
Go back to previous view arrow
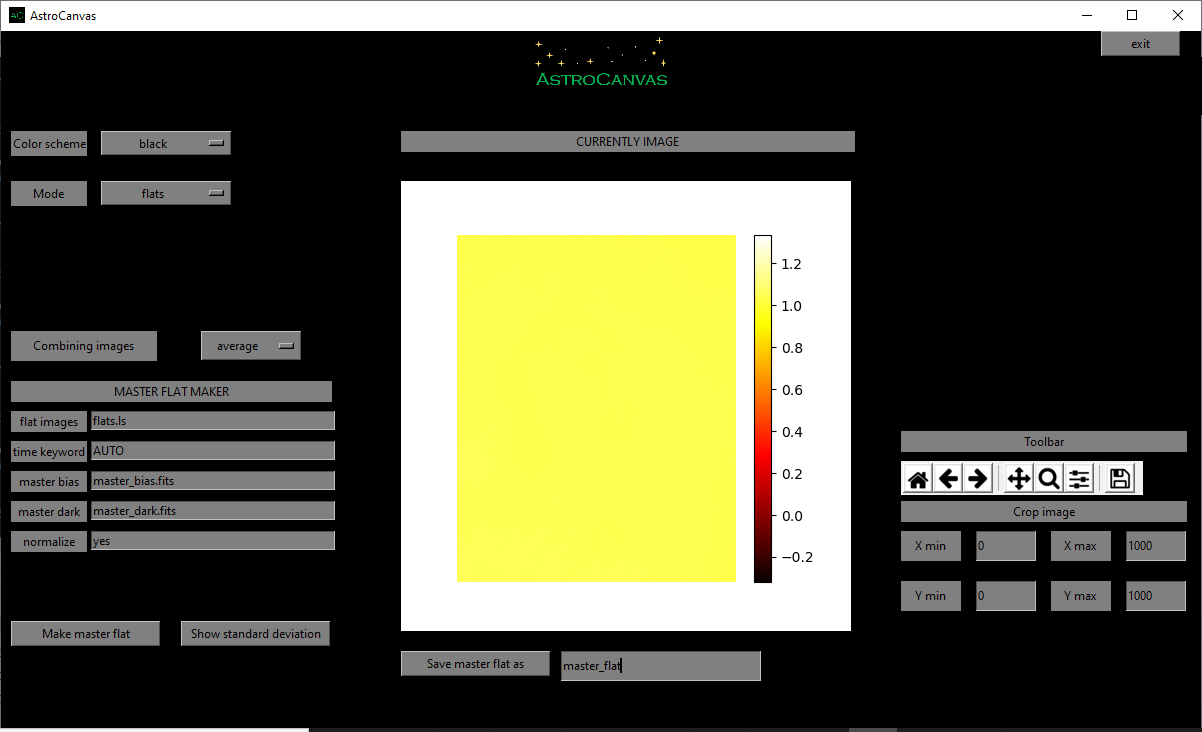[948, 479]
